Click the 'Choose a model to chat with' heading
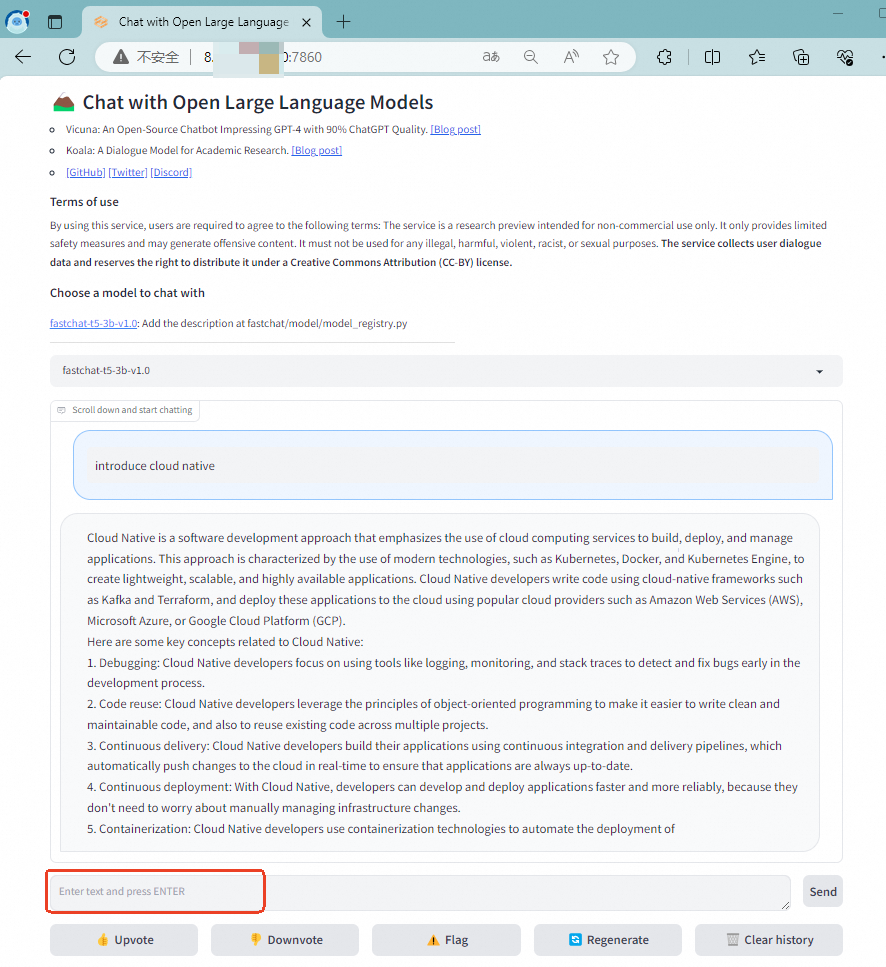Viewport: 886px width, 967px height. pyautogui.click(x=127, y=293)
